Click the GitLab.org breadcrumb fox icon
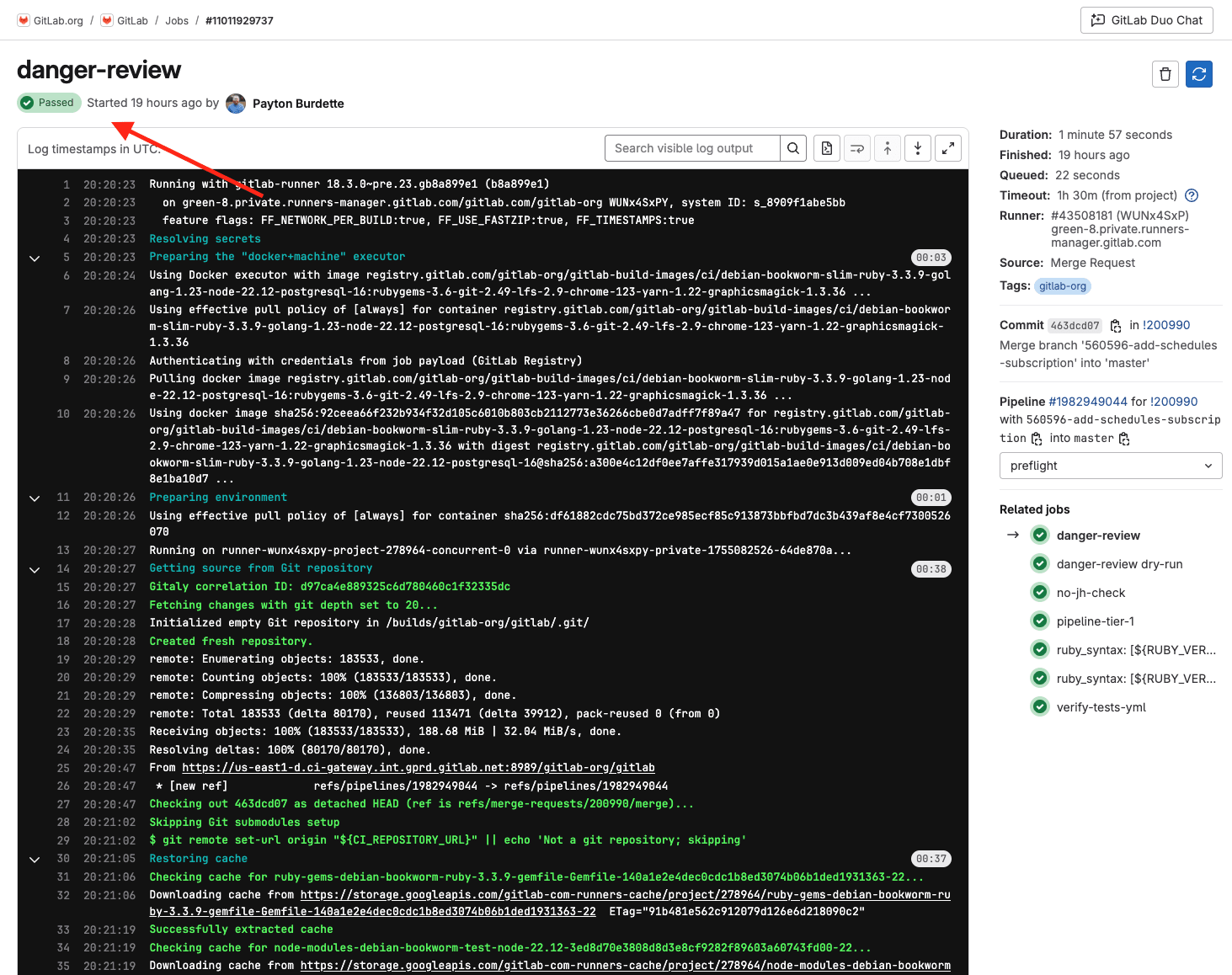The image size is (1232, 975). pos(24,20)
